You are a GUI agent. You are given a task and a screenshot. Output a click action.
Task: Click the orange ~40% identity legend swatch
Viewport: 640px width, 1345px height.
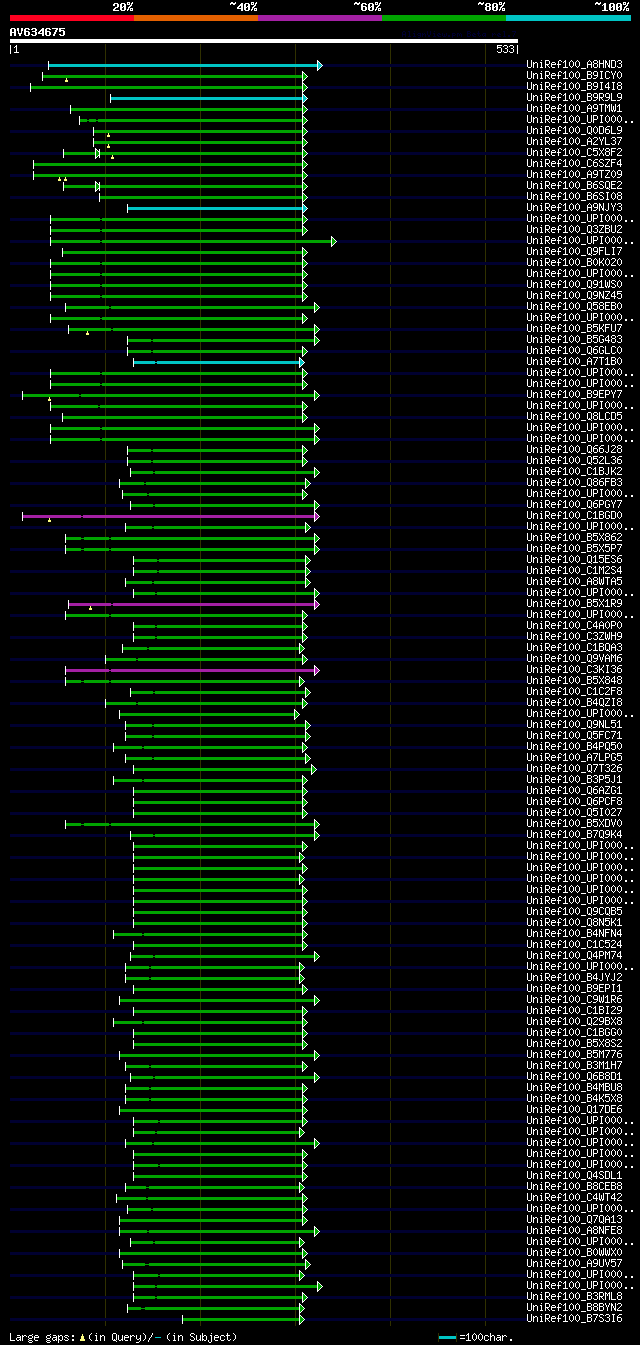click(x=196, y=17)
